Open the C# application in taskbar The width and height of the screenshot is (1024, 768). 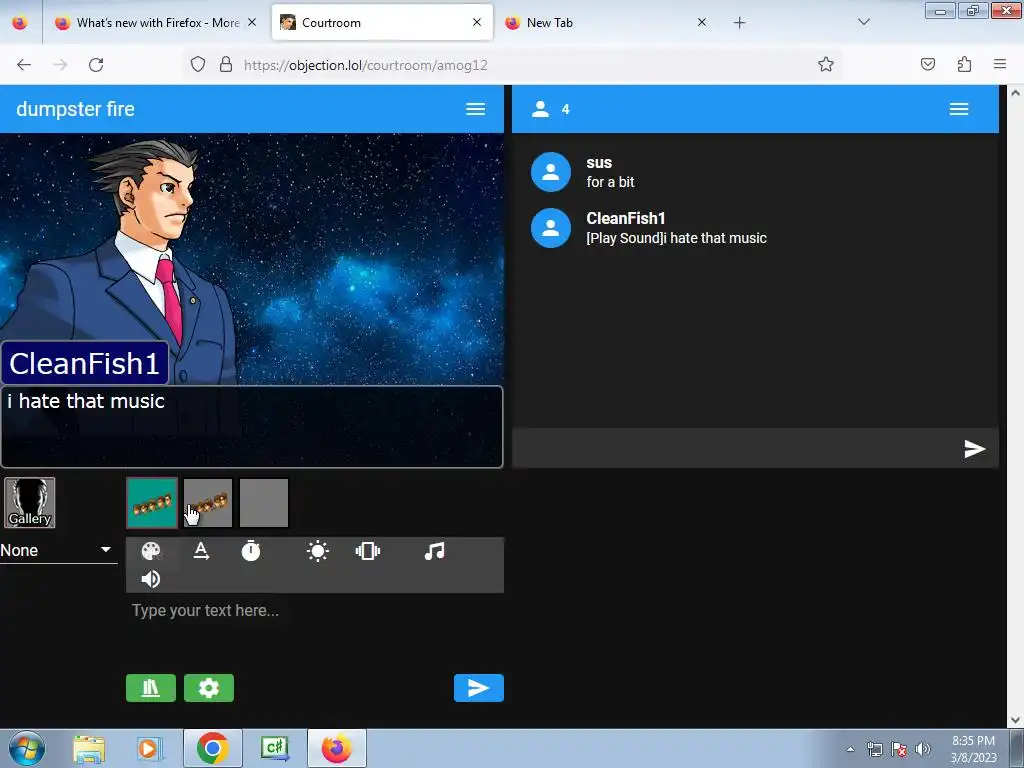pos(275,748)
